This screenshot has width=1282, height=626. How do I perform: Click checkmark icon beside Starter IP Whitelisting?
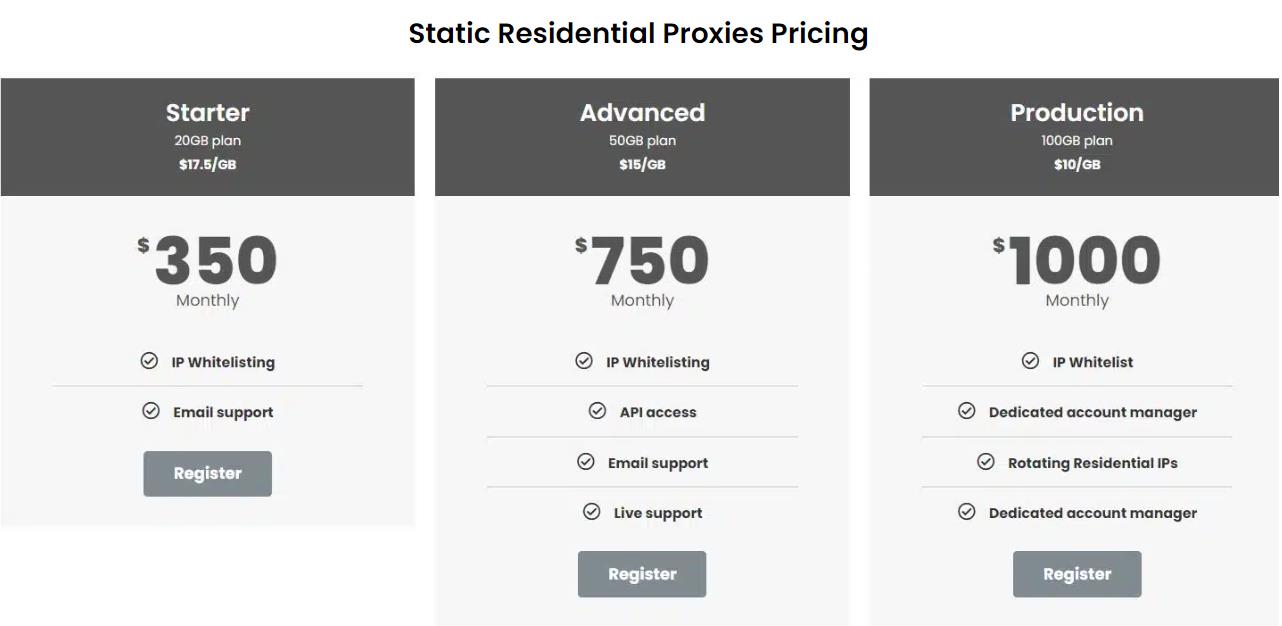(x=149, y=361)
